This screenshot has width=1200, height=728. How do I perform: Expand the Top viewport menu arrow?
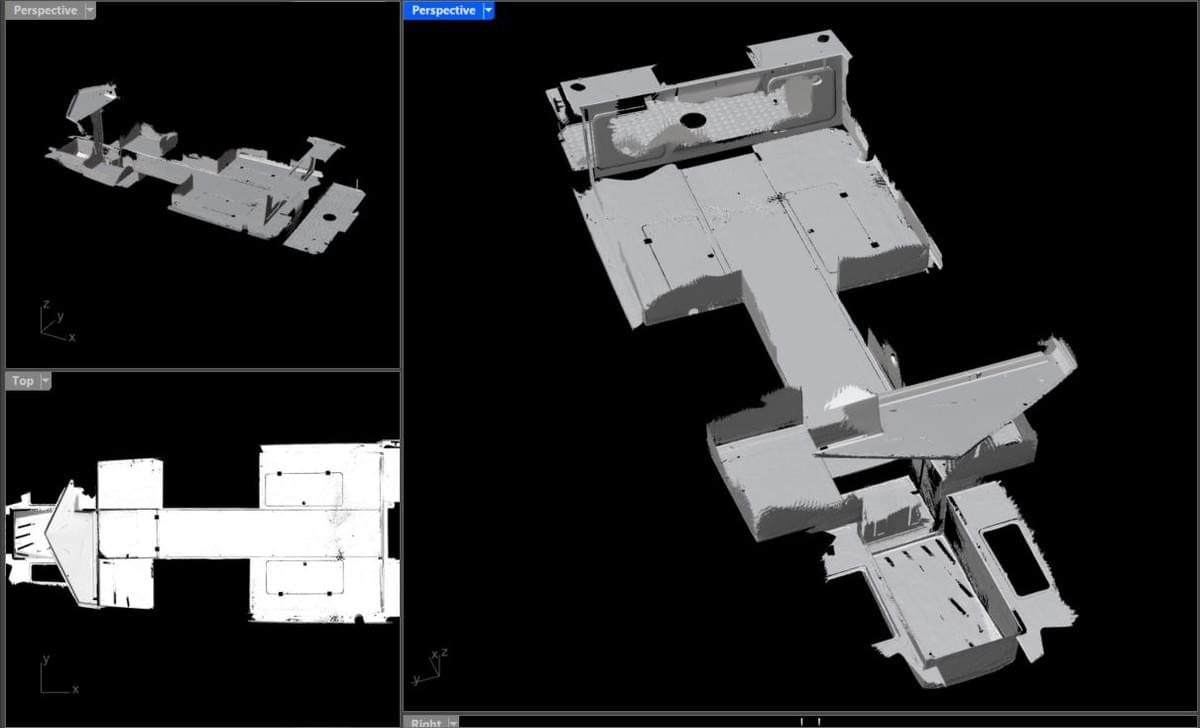(x=45, y=381)
